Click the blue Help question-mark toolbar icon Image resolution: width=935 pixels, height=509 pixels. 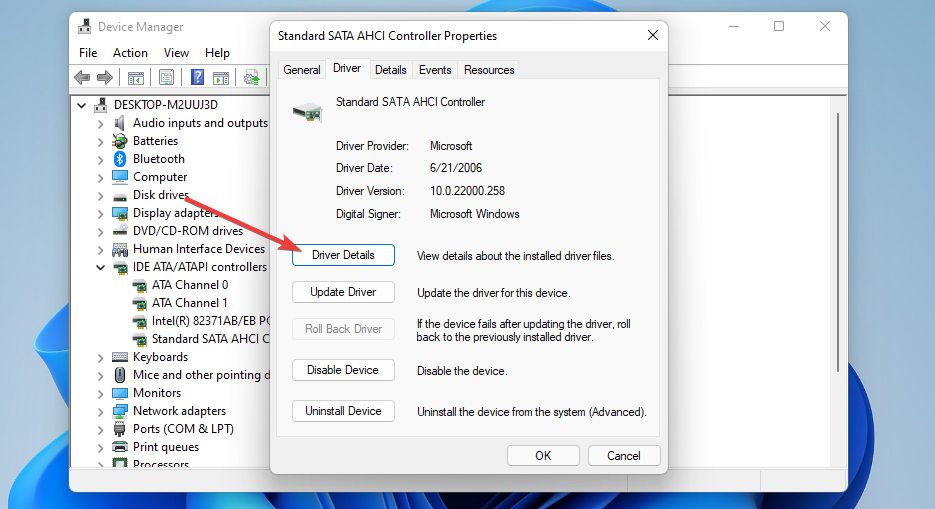click(x=197, y=77)
